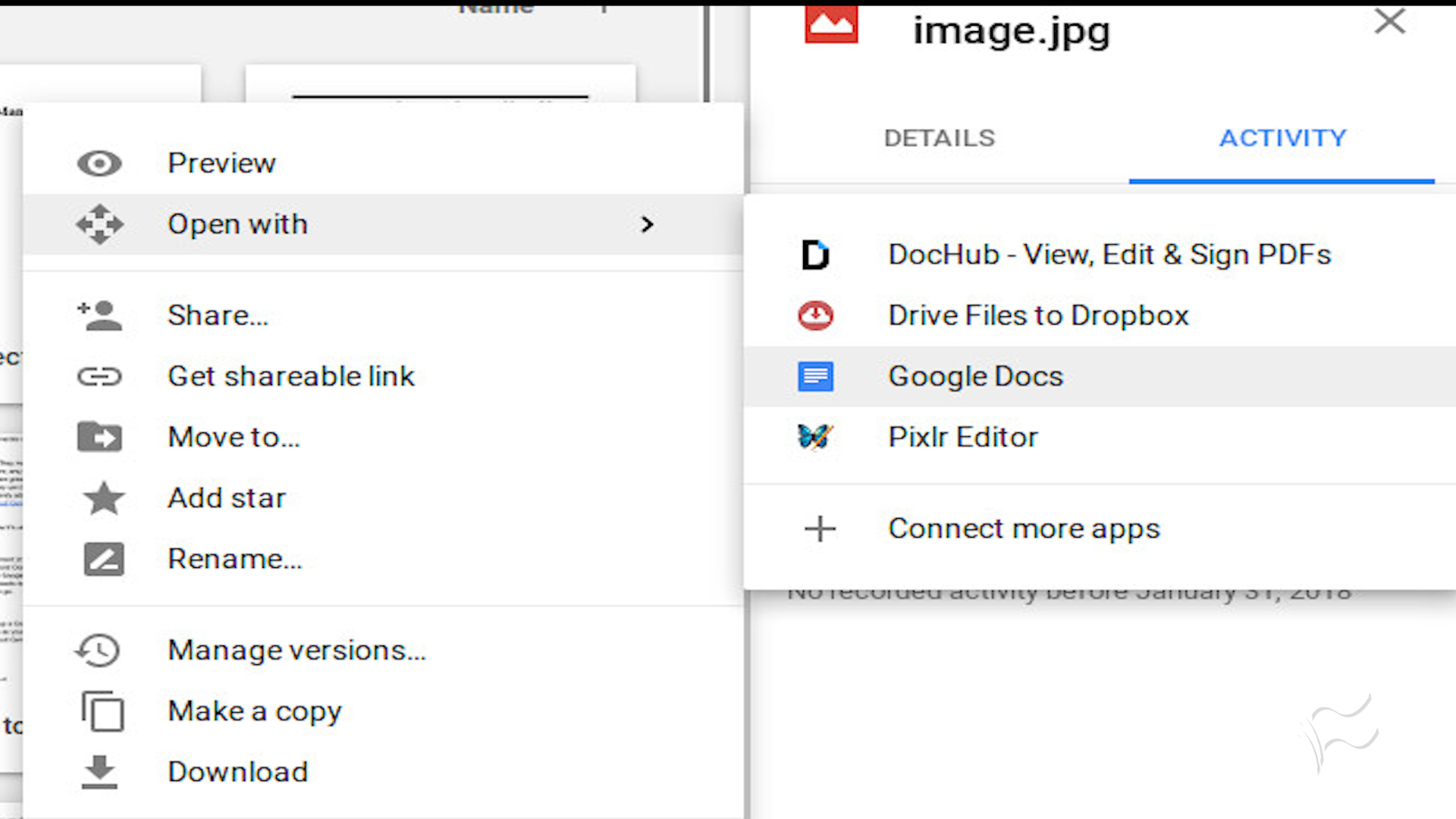Click the clock history Manage versions icon
Image resolution: width=1456 pixels, height=819 pixels.
(x=98, y=650)
